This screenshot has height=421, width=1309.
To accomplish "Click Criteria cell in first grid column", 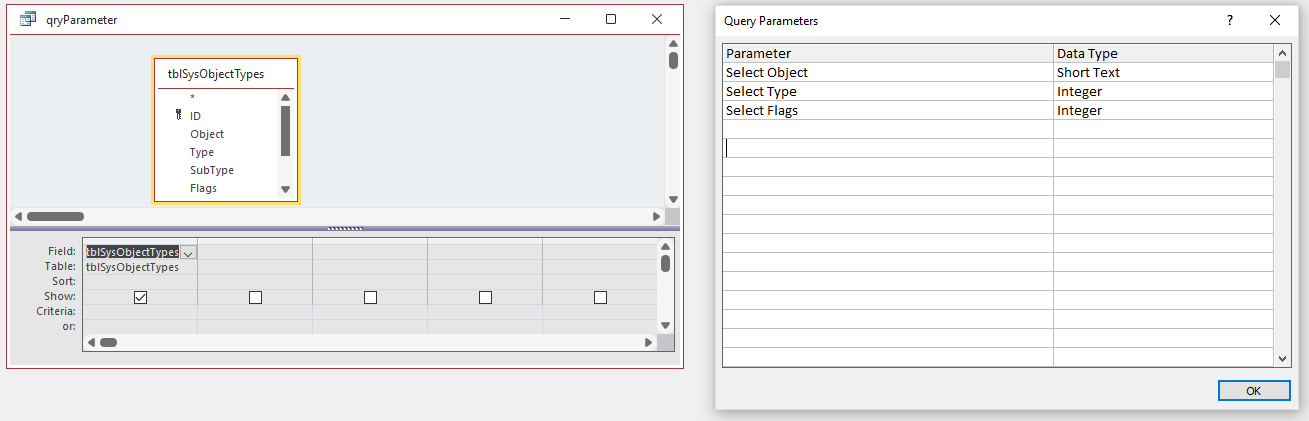I will (x=140, y=312).
